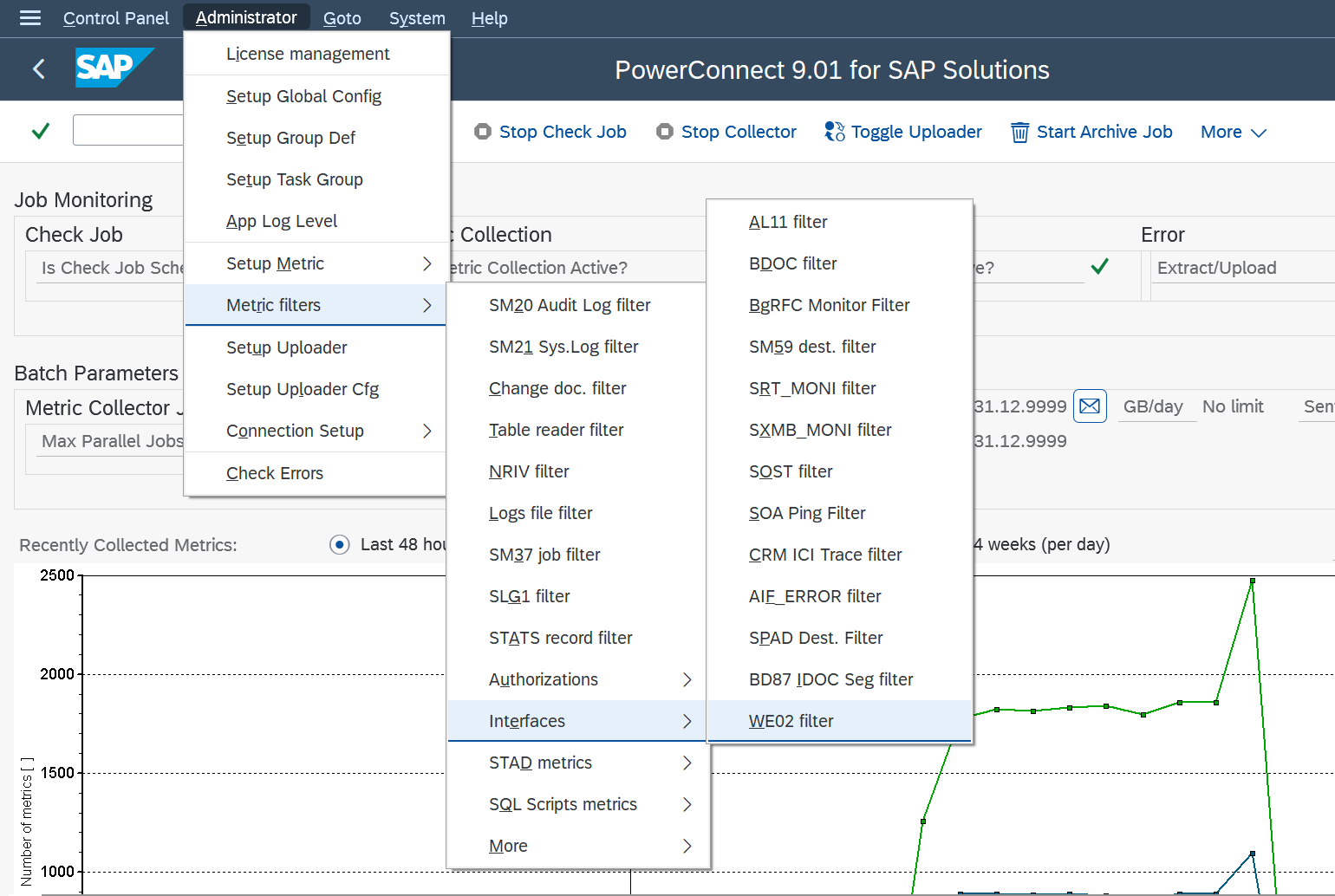Choose SPAD Dest. Filter
Screen dimensions: 1335x896
pos(839,638)
